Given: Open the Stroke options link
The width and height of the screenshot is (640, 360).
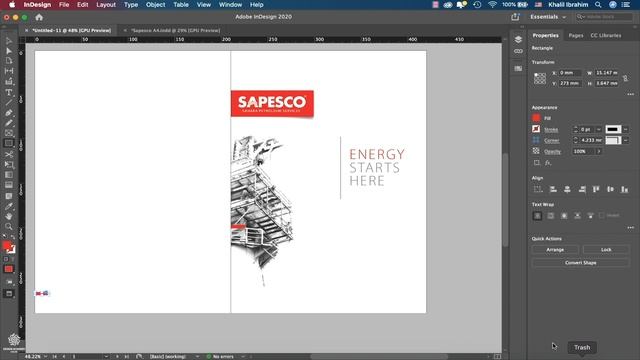Looking at the screenshot, I should coord(551,130).
